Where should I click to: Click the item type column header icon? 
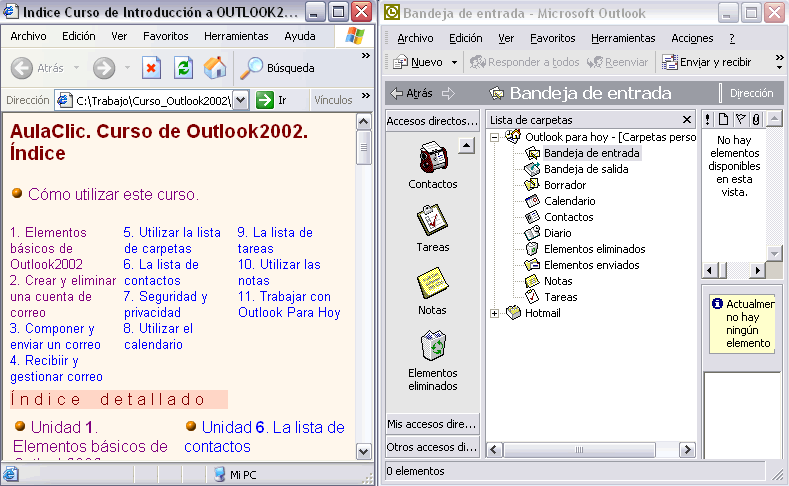point(724,119)
